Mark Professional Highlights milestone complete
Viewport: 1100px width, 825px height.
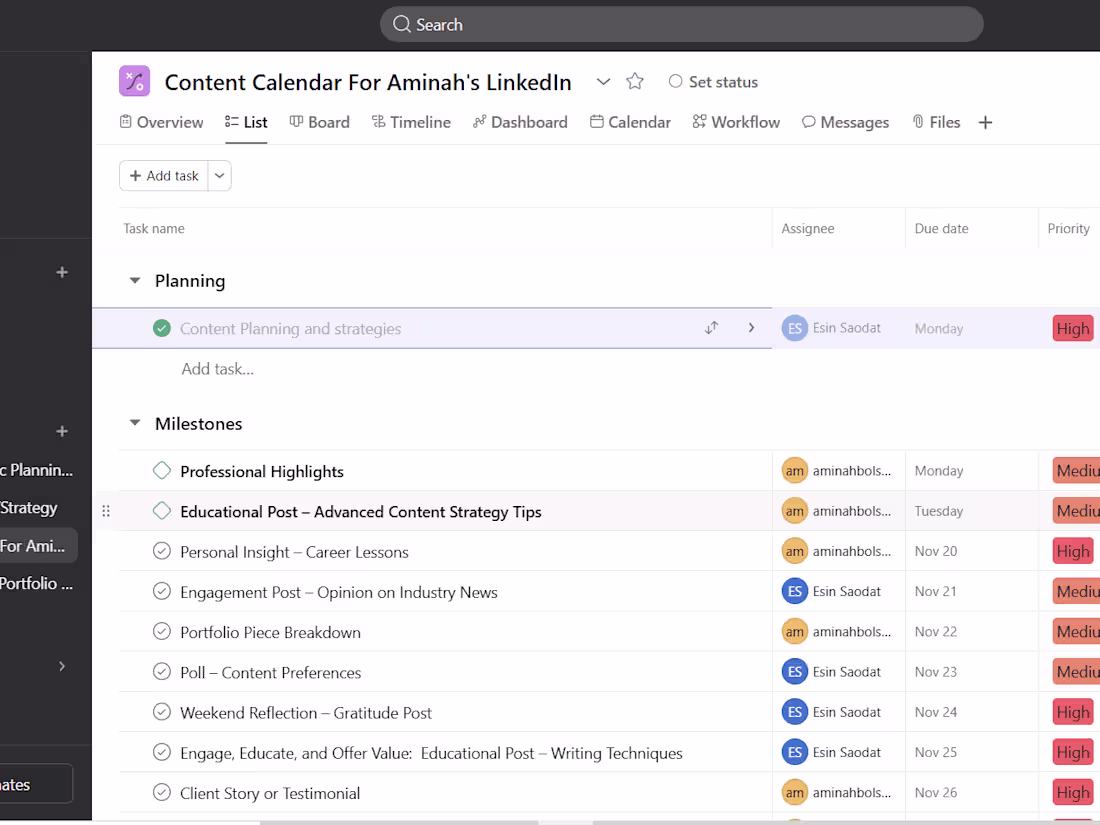point(162,470)
